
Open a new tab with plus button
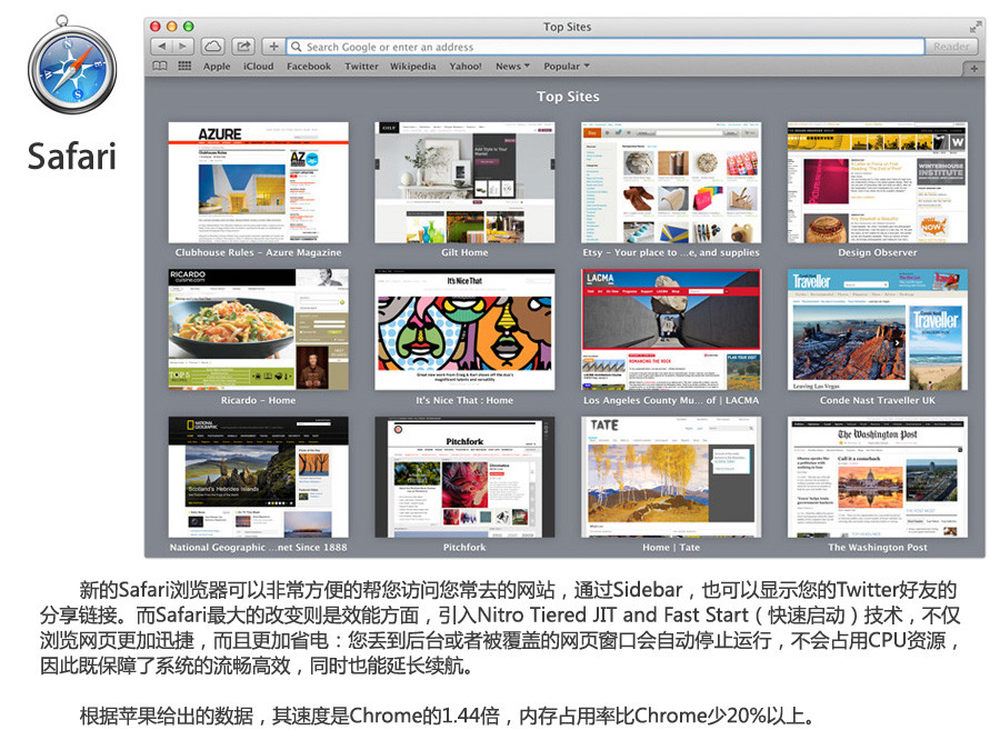(x=973, y=68)
